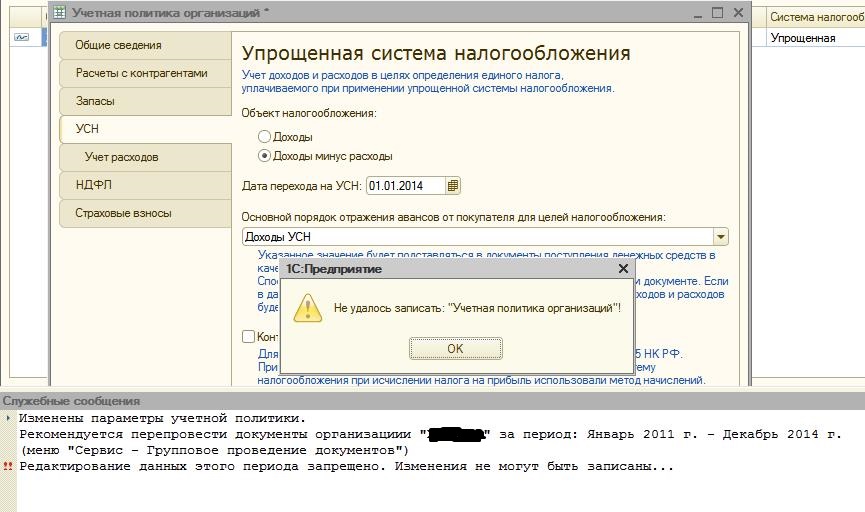Screen dimensions: 865x512
Task: Close the 1С:Предприятие error dialog
Action: point(623,269)
